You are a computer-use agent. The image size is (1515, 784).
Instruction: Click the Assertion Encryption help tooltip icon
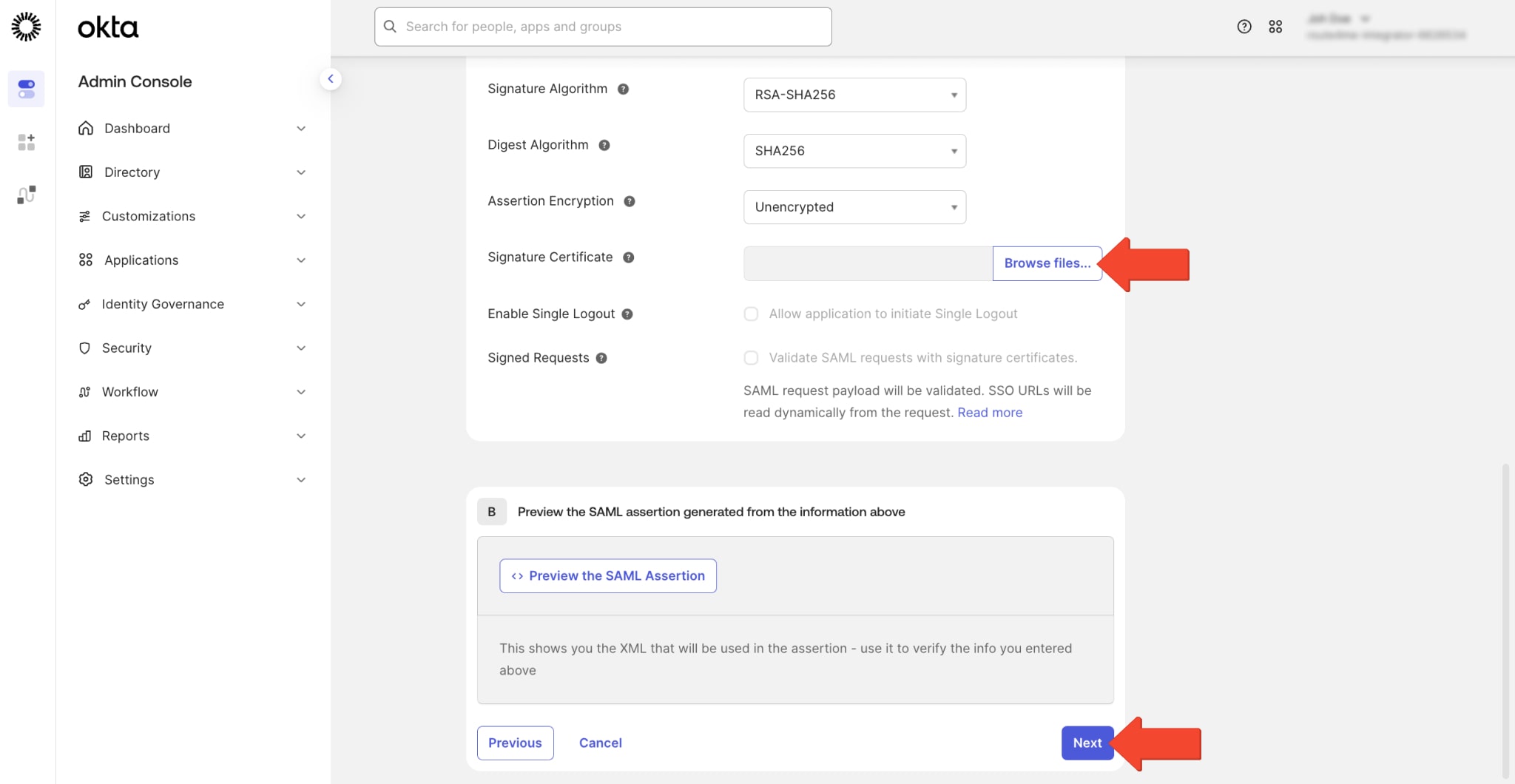pos(630,201)
